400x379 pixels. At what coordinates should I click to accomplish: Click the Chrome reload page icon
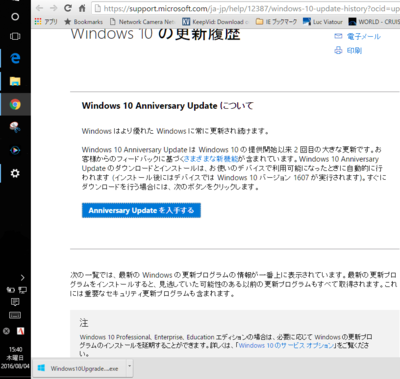(68, 8)
